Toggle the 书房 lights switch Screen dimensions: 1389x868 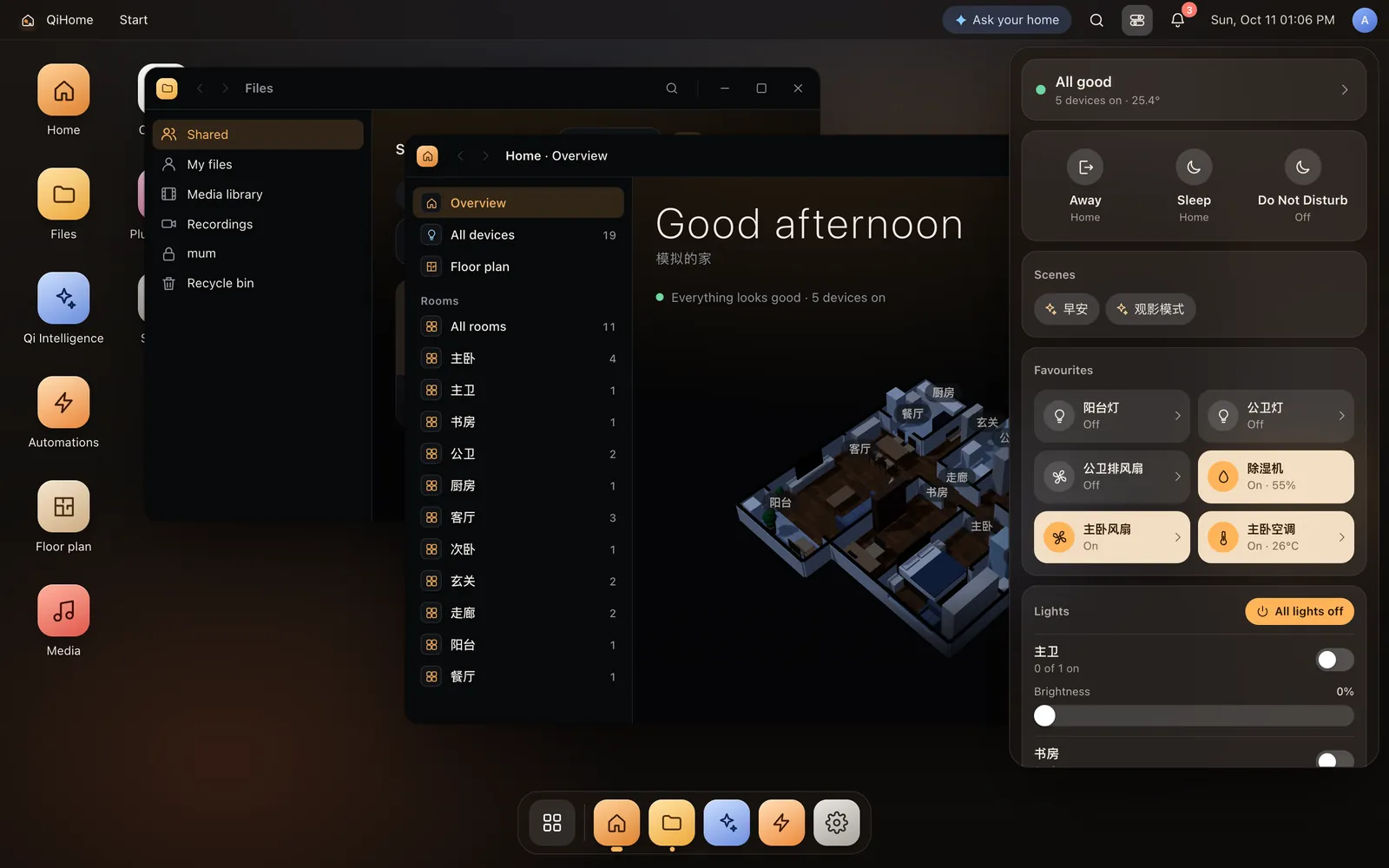pyautogui.click(x=1334, y=760)
